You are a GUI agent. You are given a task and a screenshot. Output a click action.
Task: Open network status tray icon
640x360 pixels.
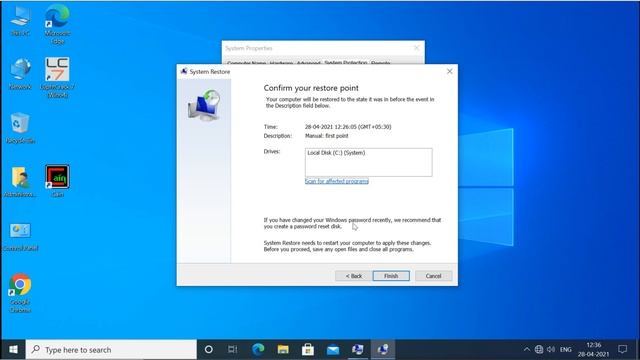click(x=539, y=349)
